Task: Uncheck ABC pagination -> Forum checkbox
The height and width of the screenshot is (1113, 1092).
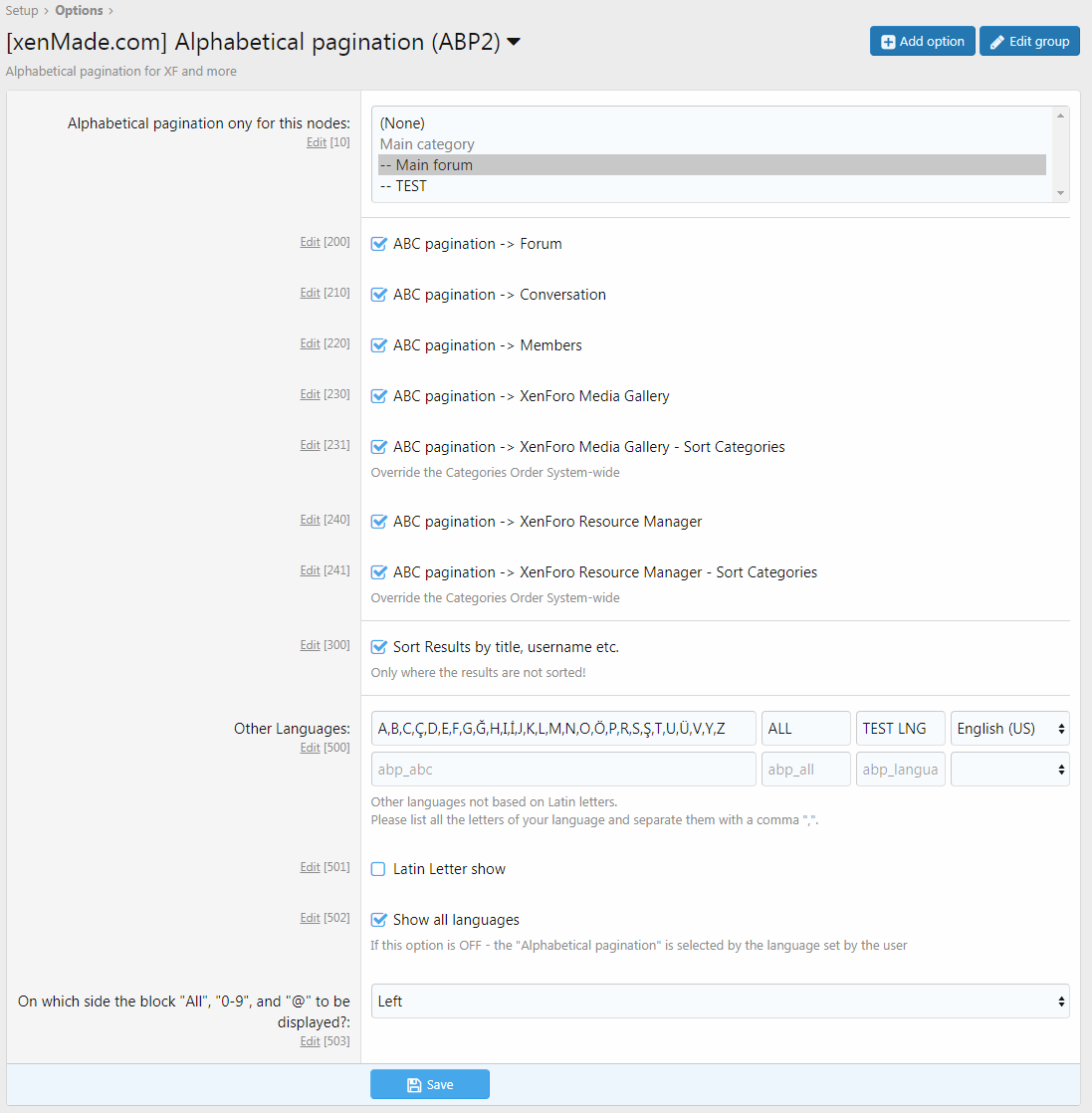Action: pyautogui.click(x=378, y=244)
